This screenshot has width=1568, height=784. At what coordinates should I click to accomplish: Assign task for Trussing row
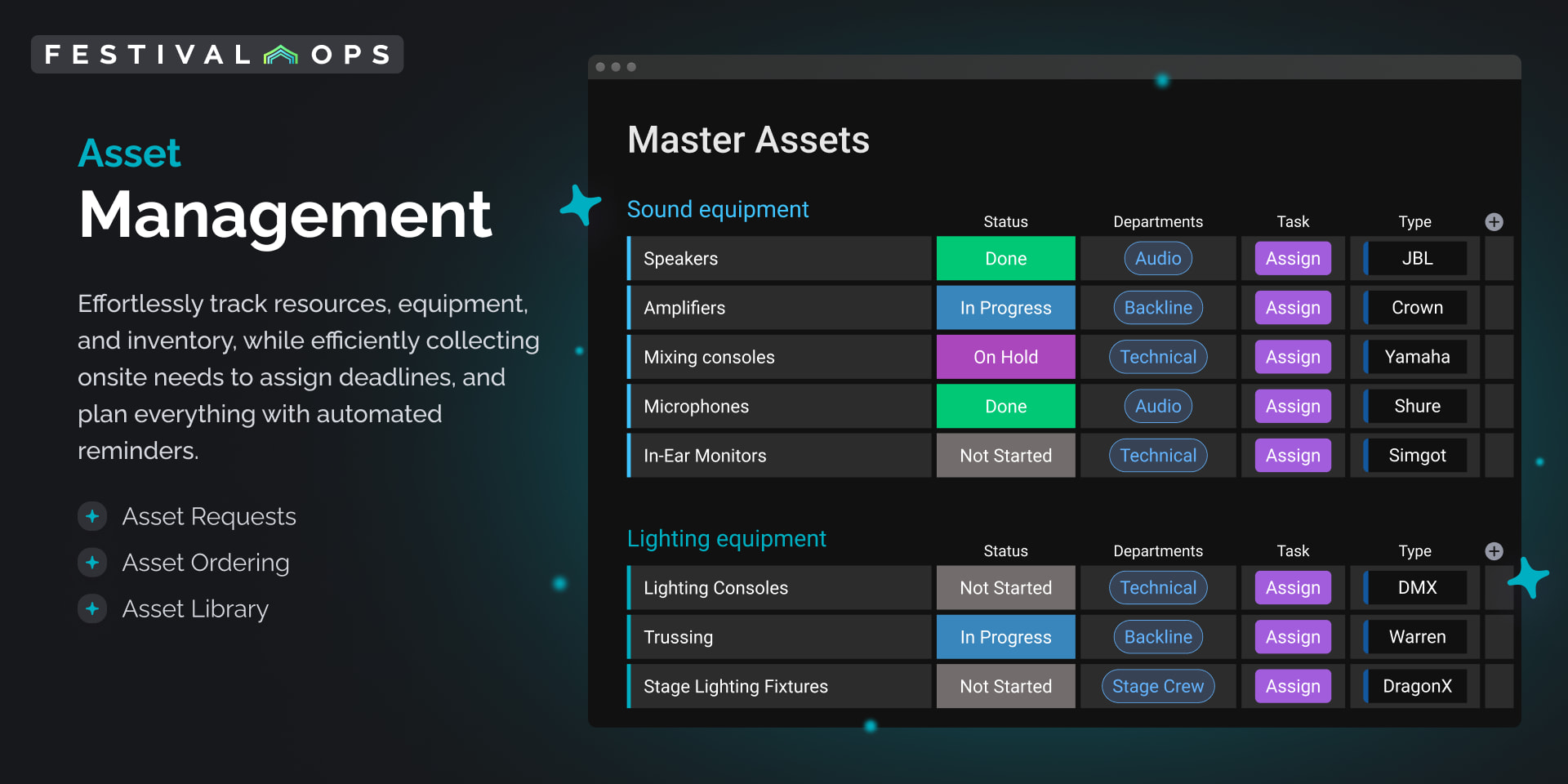1293,637
